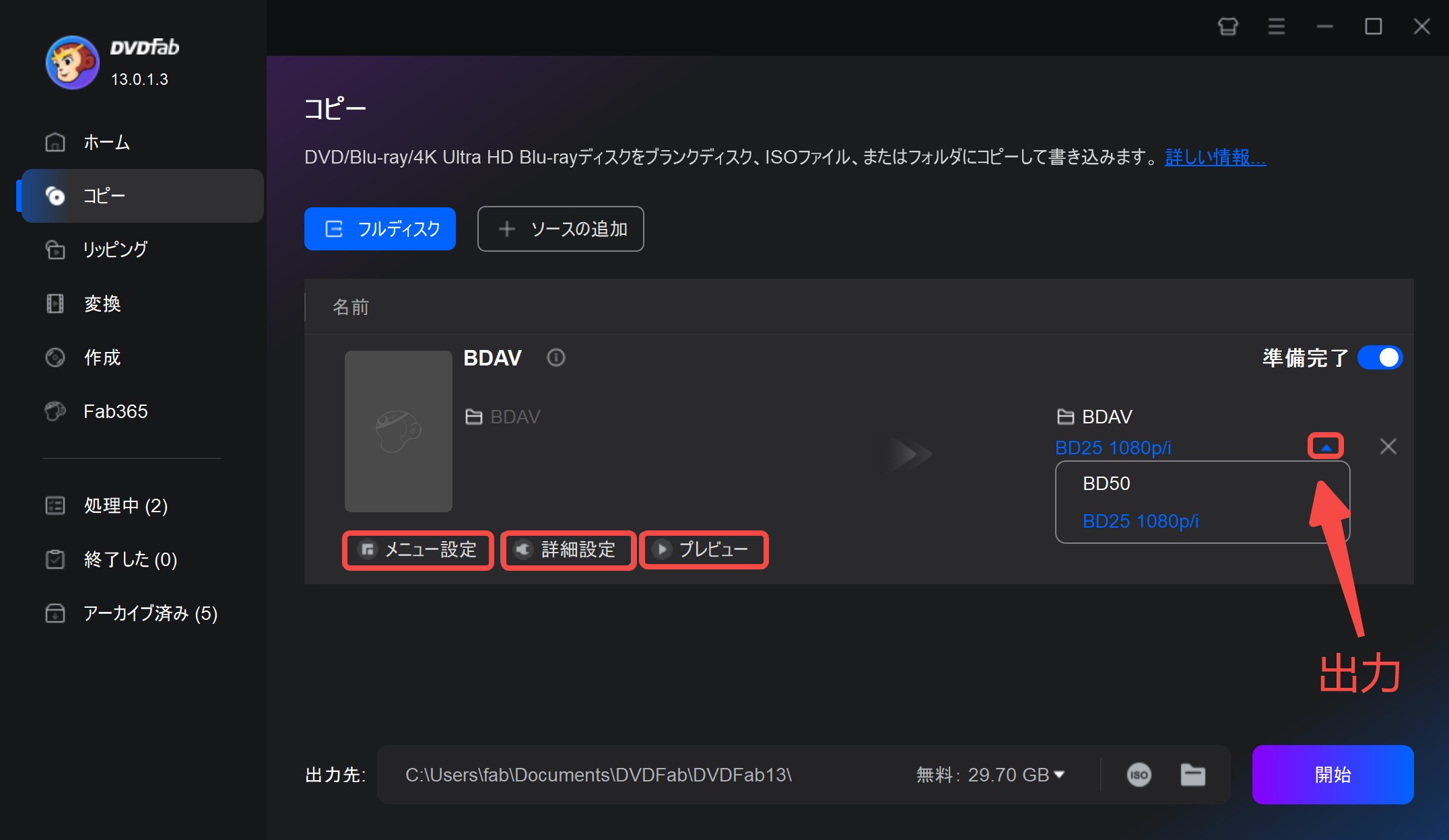Remove the BDAV task with X icon
This screenshot has width=1449, height=840.
coord(1388,446)
